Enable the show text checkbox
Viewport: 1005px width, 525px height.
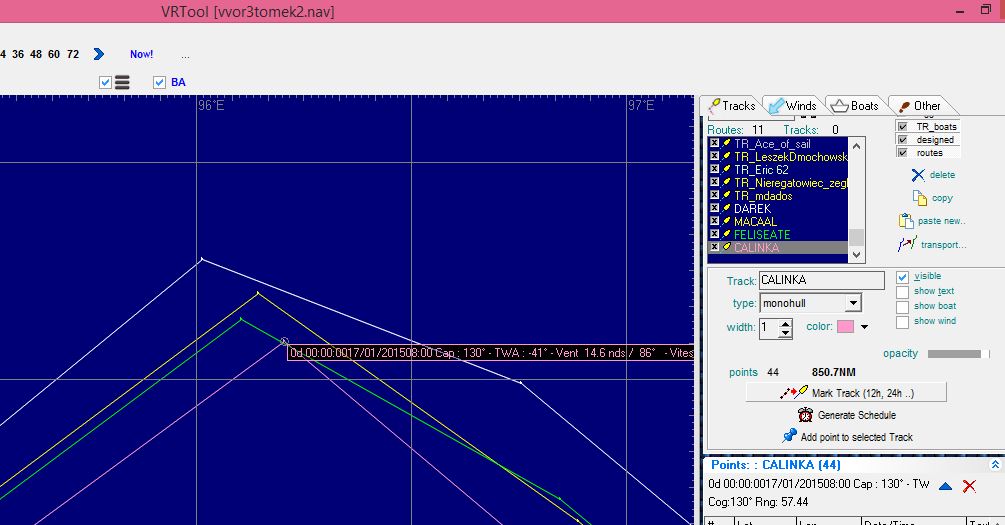click(x=902, y=292)
